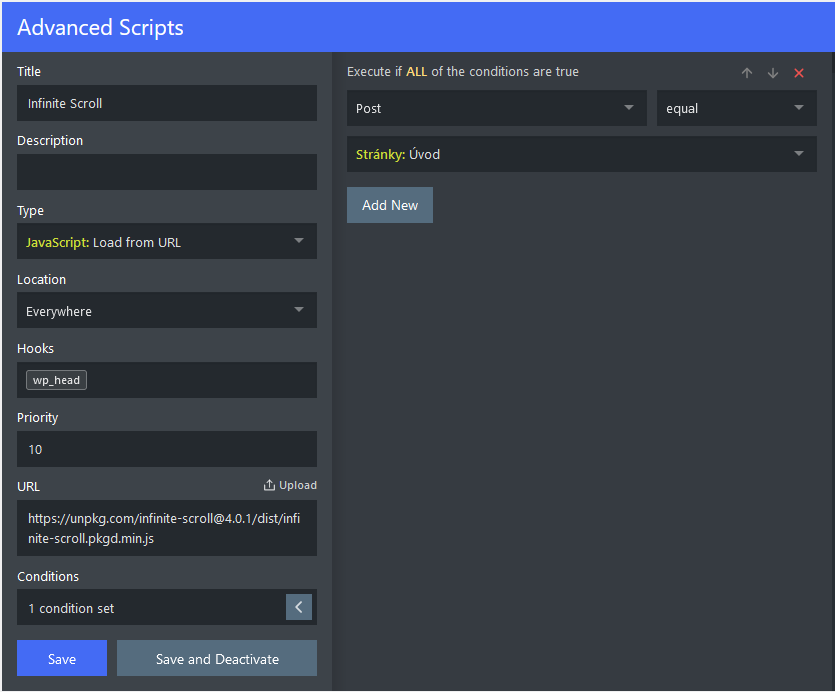
Task: Delete condition set with red X
Action: [x=799, y=73]
